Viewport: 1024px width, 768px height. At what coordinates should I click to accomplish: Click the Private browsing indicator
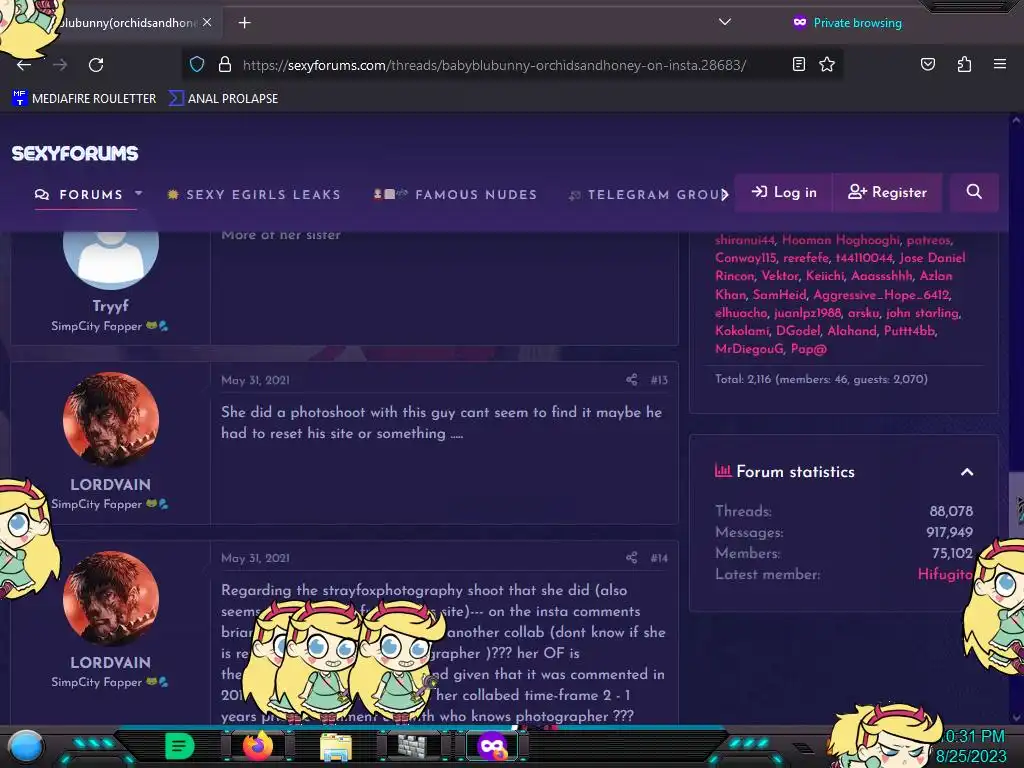pos(847,23)
